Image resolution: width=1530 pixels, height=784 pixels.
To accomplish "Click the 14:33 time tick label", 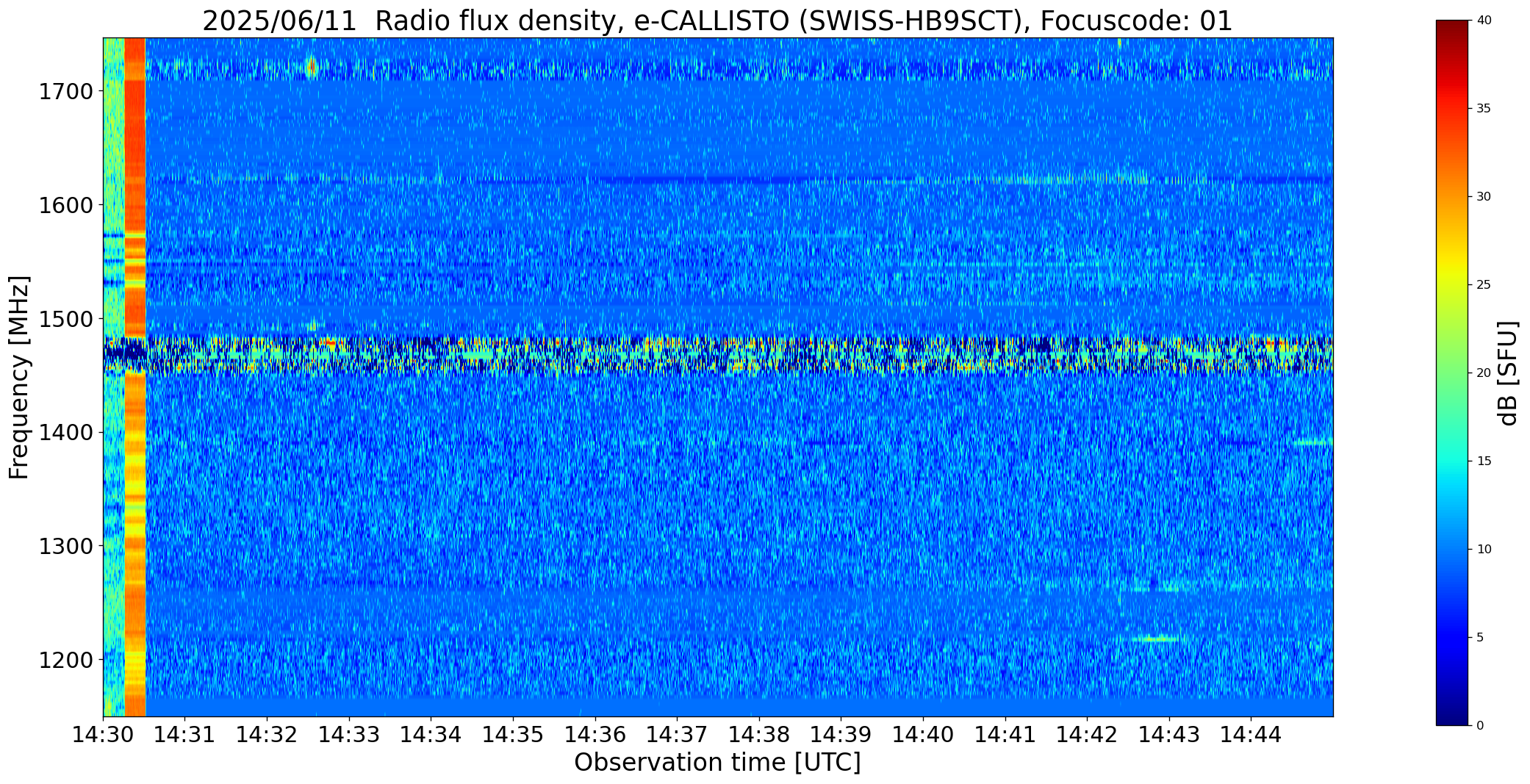I will coord(349,734).
